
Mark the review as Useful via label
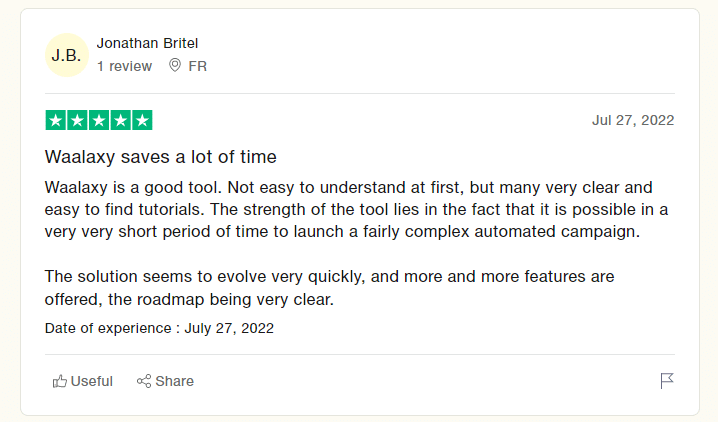click(92, 381)
